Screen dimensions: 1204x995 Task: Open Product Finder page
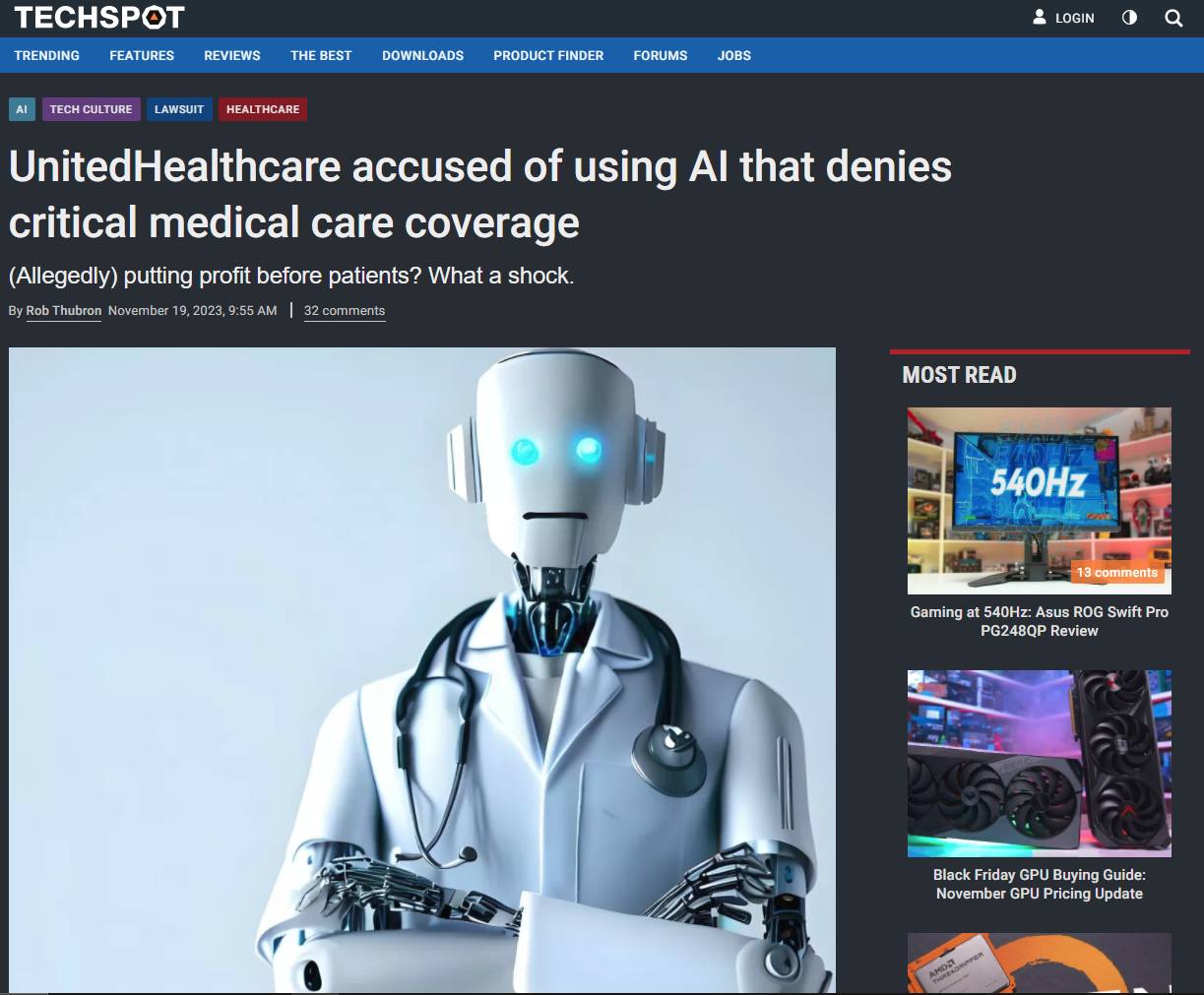point(548,55)
